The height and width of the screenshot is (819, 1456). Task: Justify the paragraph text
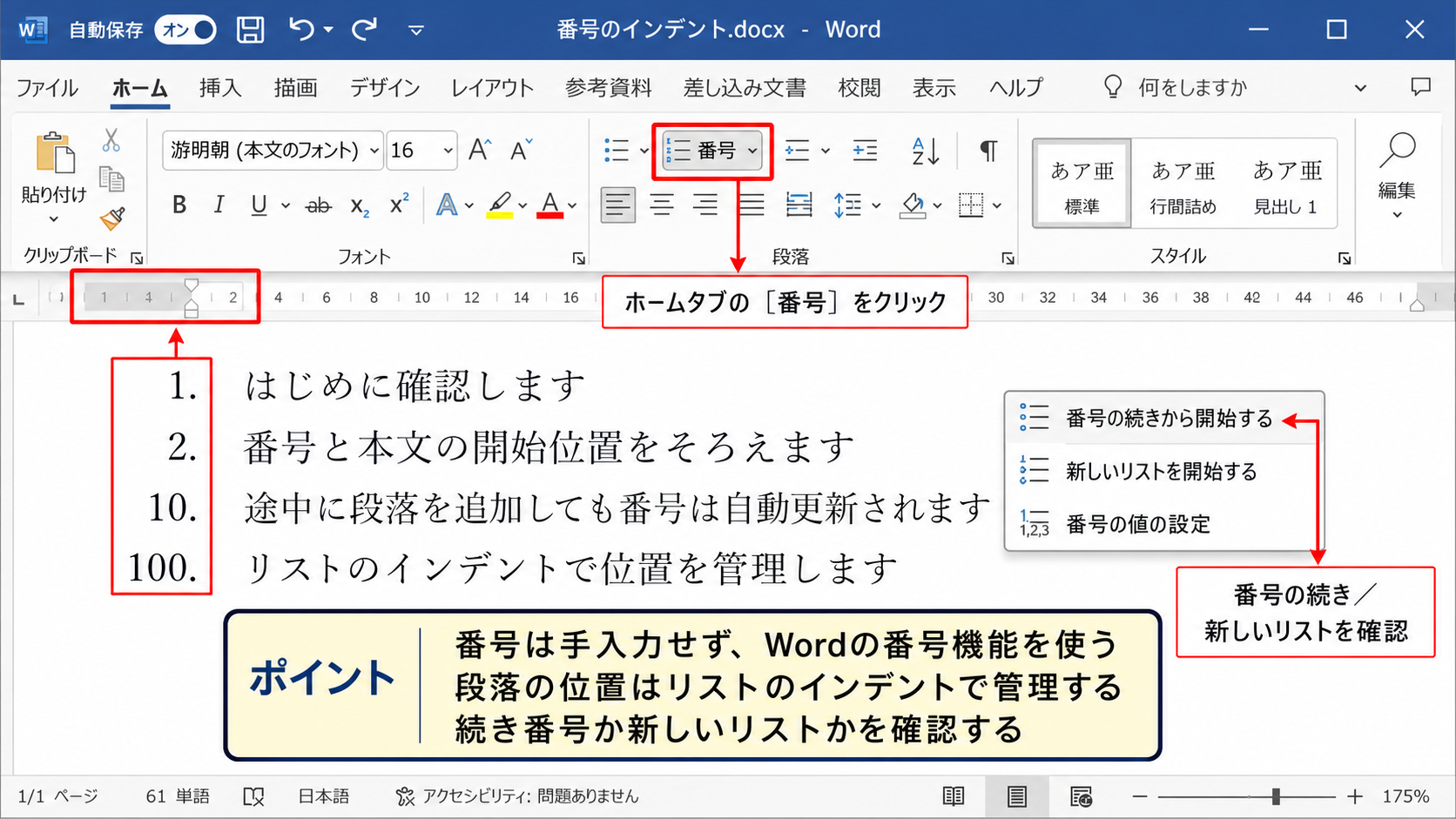(752, 205)
